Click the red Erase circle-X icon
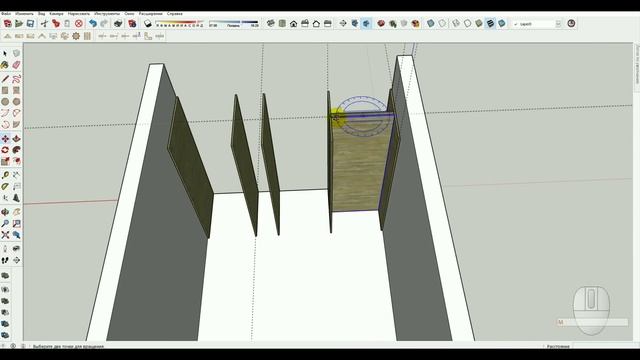Image resolution: width=640 pixels, height=360 pixels. 79,24
